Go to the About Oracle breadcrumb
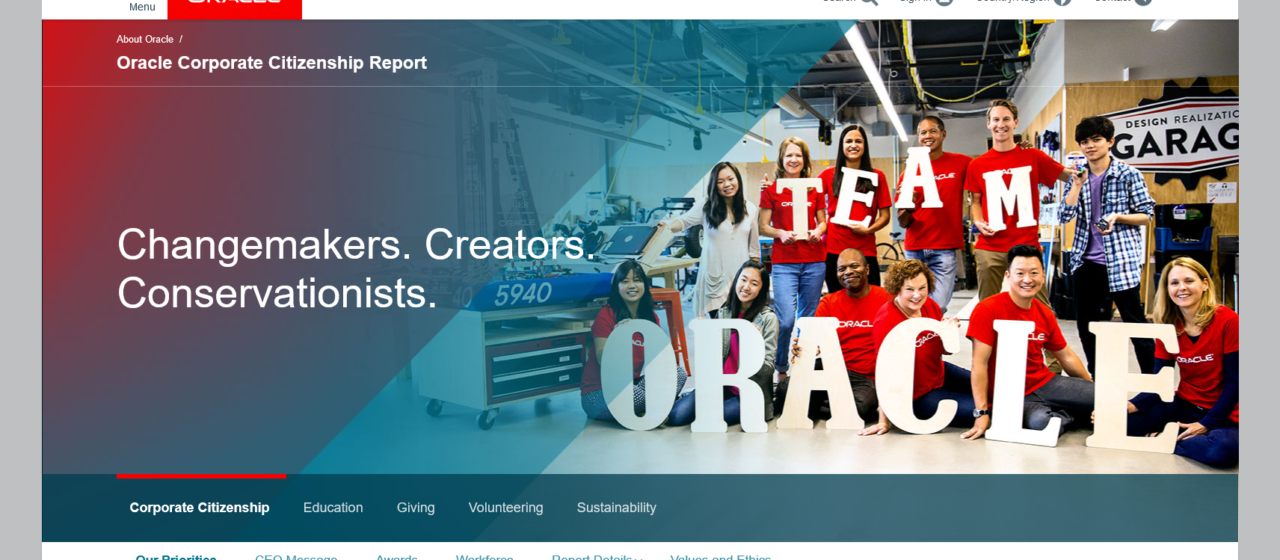Screen dimensions: 1280x560 (145, 39)
